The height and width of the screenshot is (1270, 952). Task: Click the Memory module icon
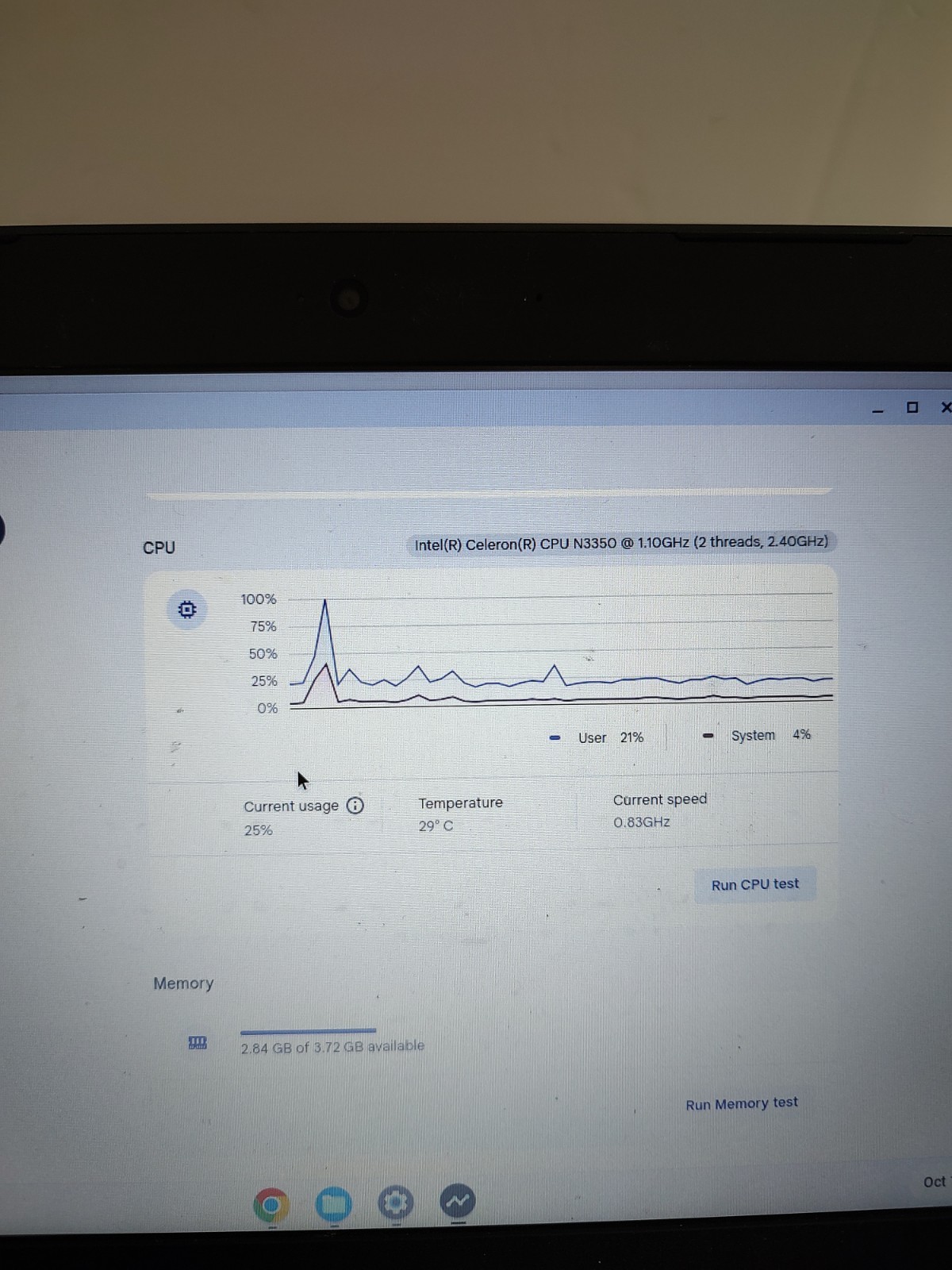click(x=198, y=1042)
